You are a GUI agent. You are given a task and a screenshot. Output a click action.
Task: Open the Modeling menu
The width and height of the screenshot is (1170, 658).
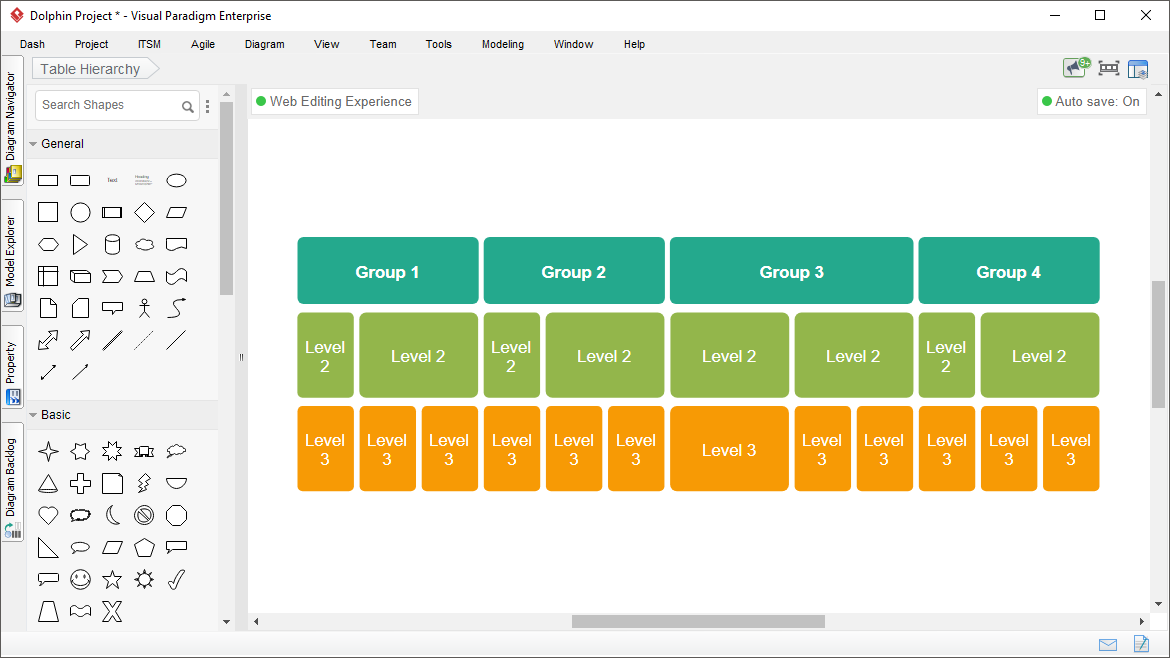pos(502,44)
